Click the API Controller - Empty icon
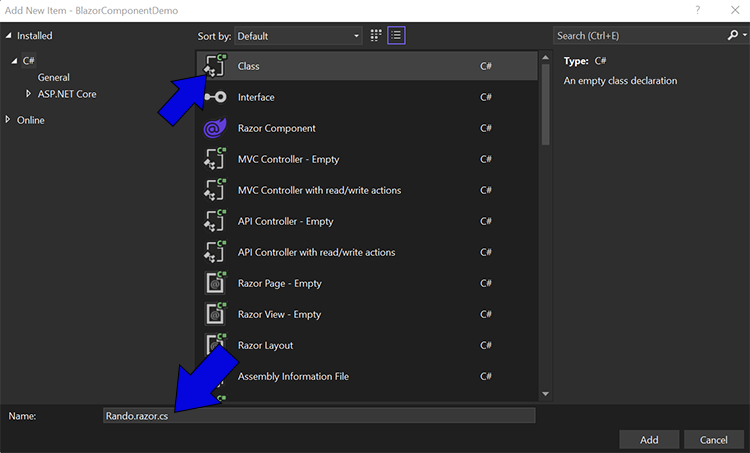Viewport: 750px width, 453px height. [215, 221]
